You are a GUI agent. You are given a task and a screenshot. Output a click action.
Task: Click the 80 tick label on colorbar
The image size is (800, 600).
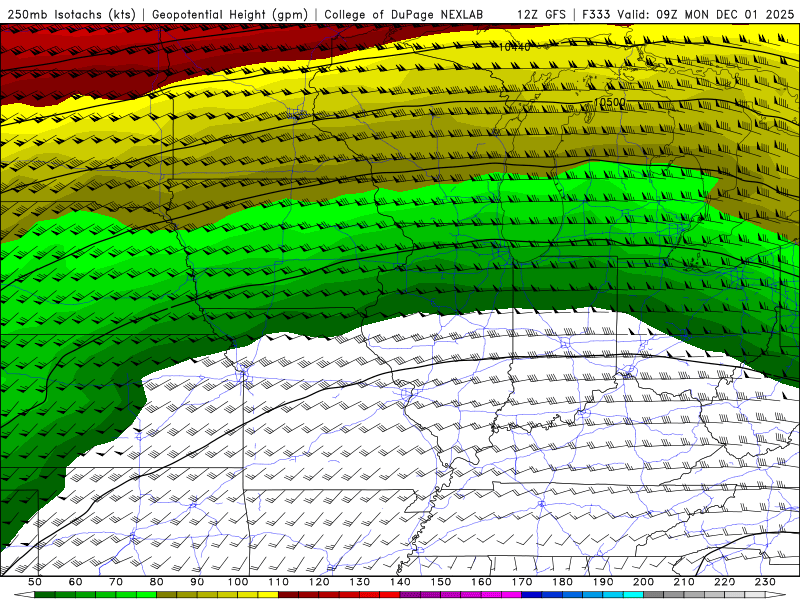(x=156, y=582)
